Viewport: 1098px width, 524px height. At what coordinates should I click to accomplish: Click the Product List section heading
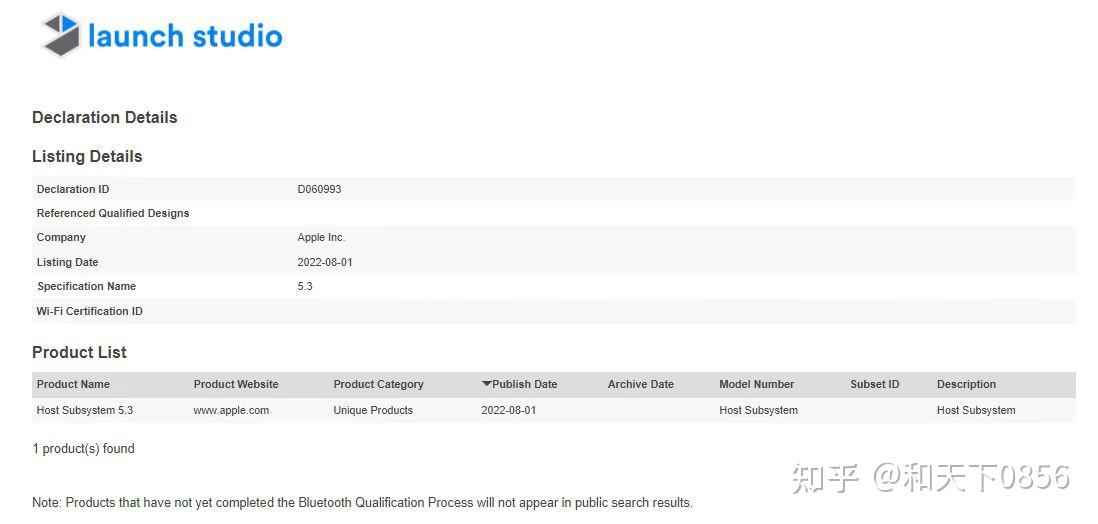pos(79,352)
